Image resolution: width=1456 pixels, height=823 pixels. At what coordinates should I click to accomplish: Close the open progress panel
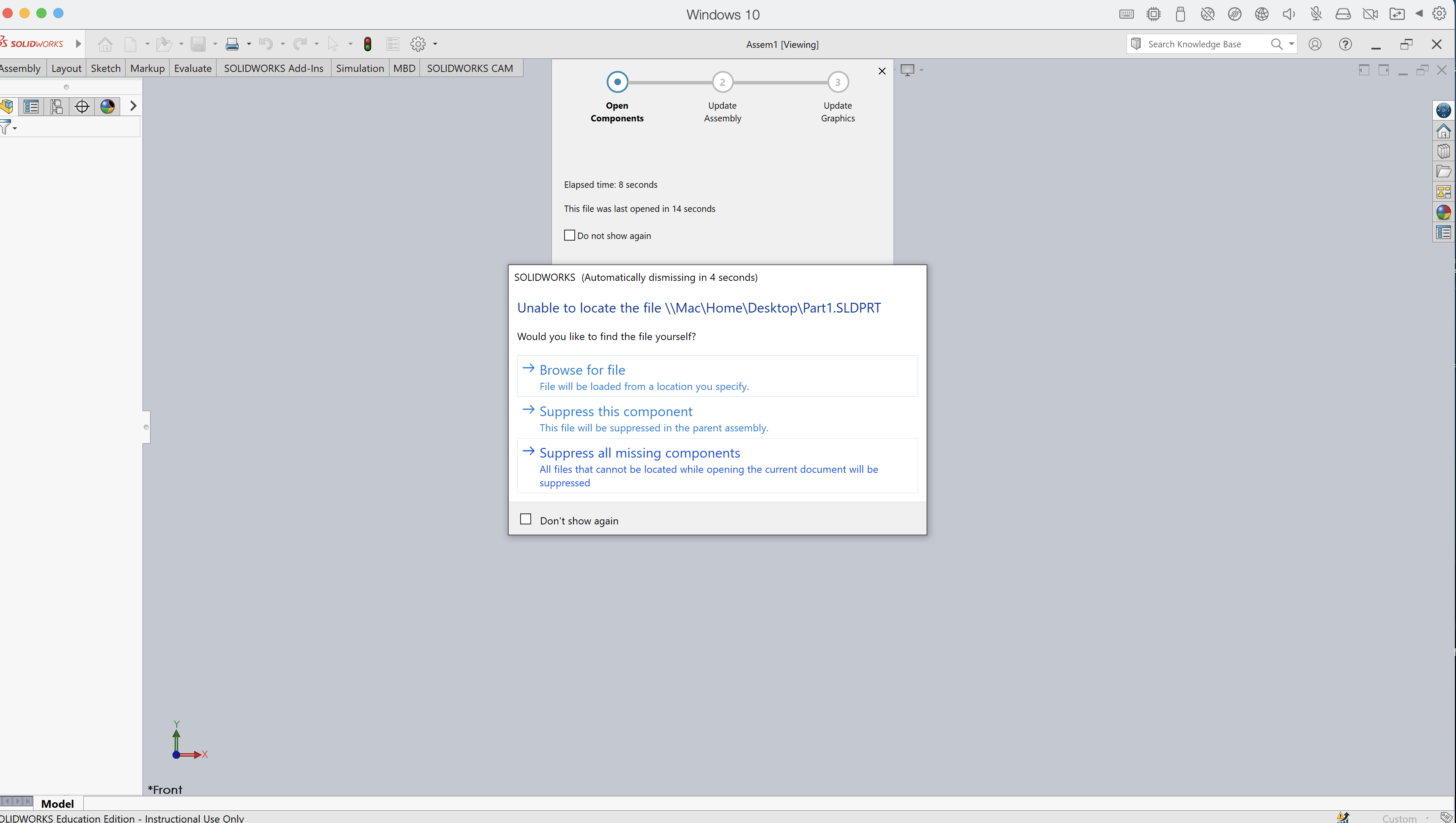click(x=882, y=71)
